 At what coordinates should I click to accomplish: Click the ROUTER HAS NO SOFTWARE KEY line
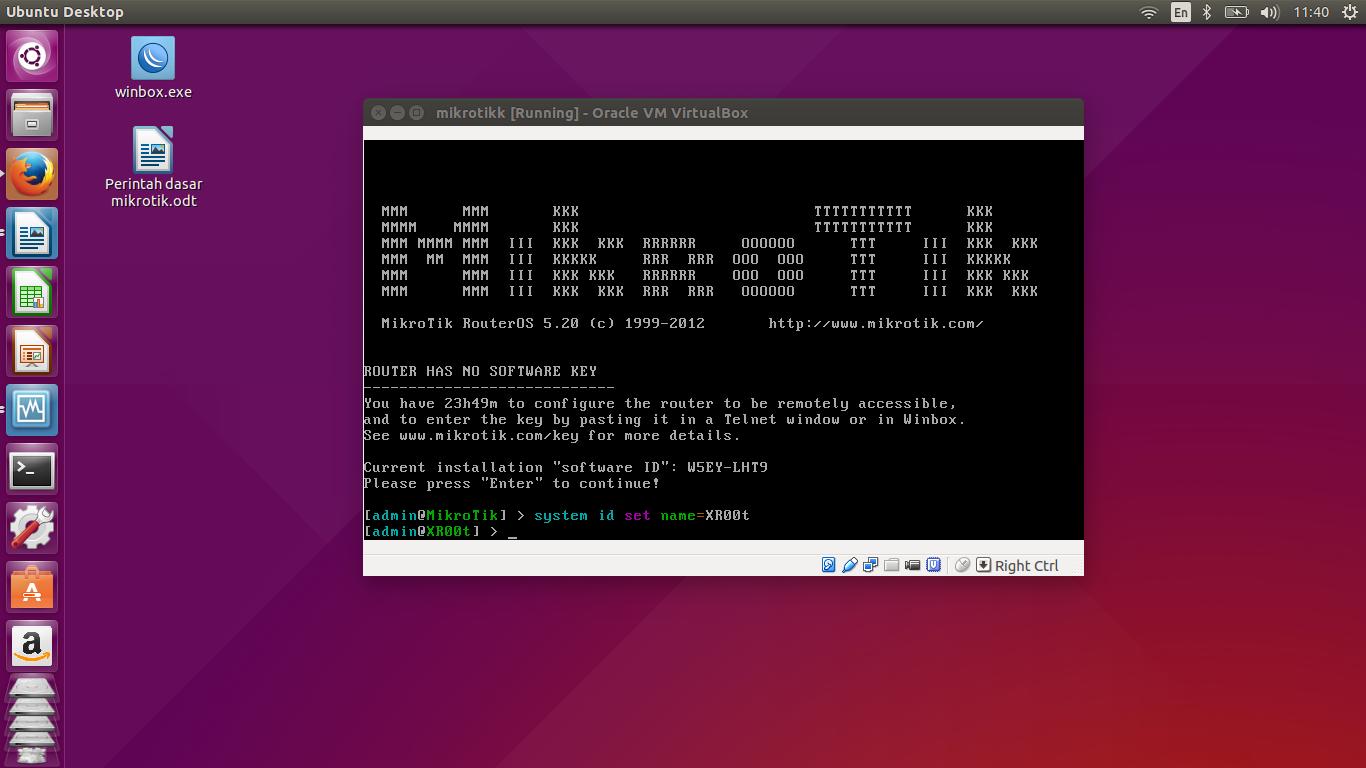click(x=480, y=371)
